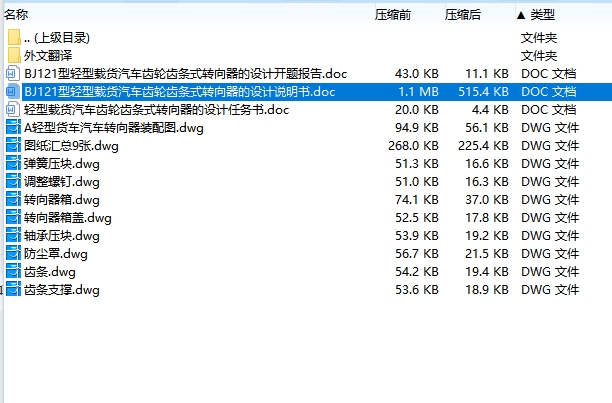This screenshot has height=403, width=612.
Task: Click the 43.0 KB original size value
Action: pos(416,73)
